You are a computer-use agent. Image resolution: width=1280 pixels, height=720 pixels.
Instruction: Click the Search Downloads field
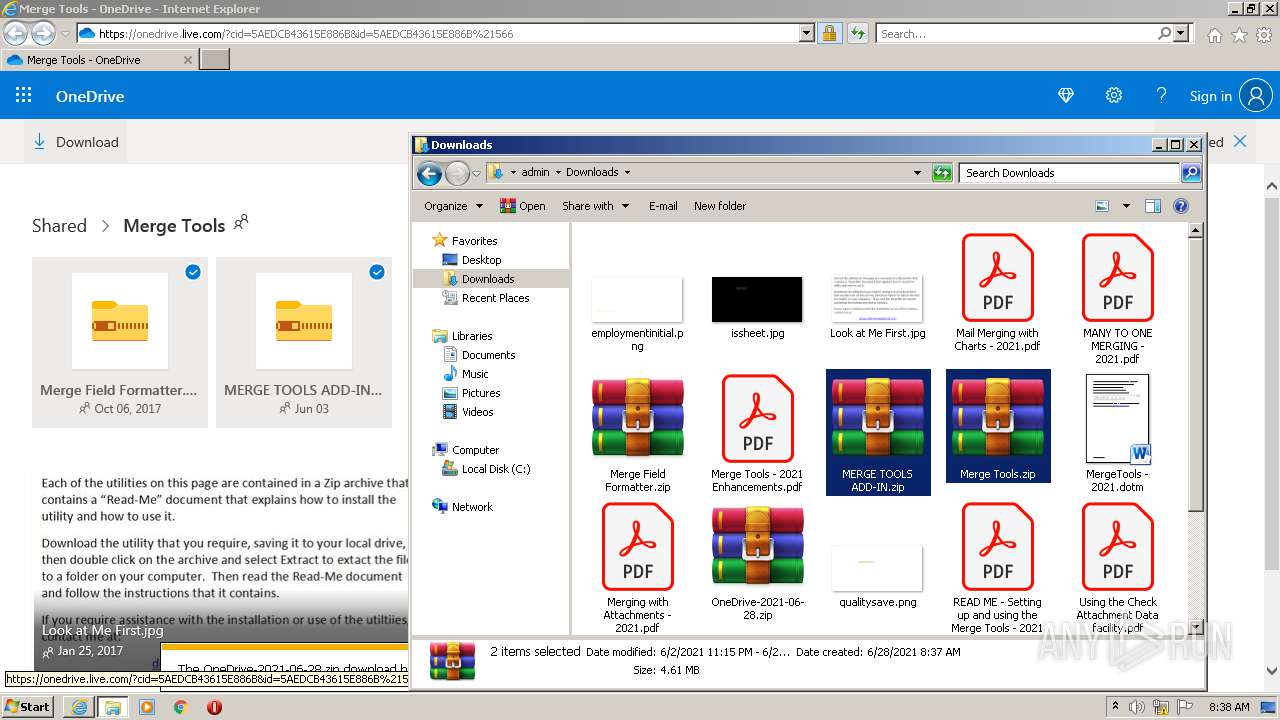pos(1070,173)
